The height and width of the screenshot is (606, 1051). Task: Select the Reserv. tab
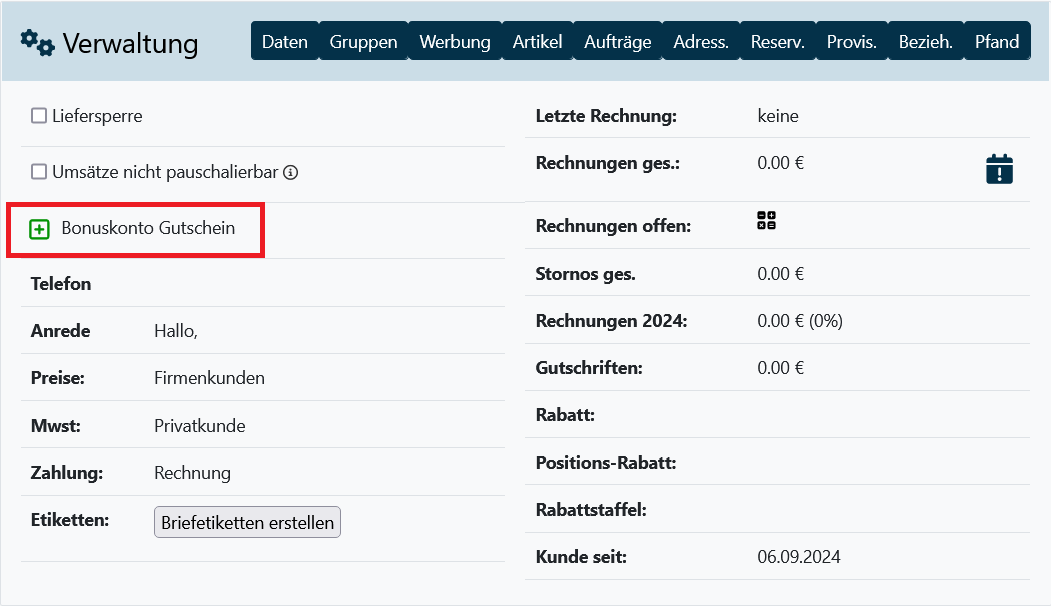click(x=778, y=42)
